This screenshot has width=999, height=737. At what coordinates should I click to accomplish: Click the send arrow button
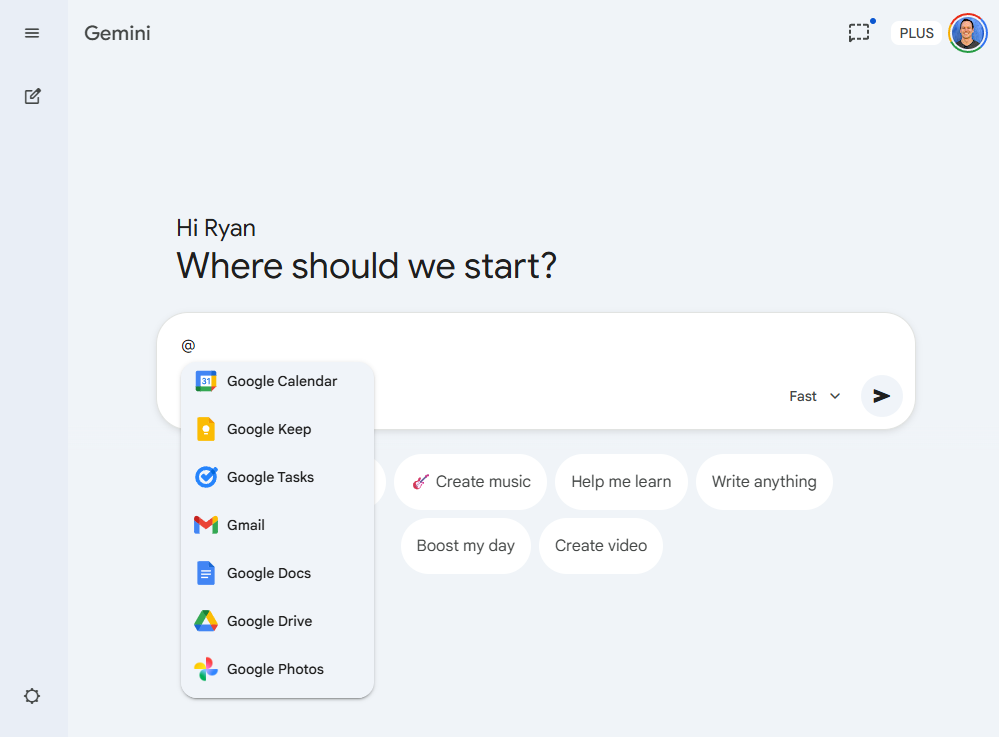click(x=881, y=396)
